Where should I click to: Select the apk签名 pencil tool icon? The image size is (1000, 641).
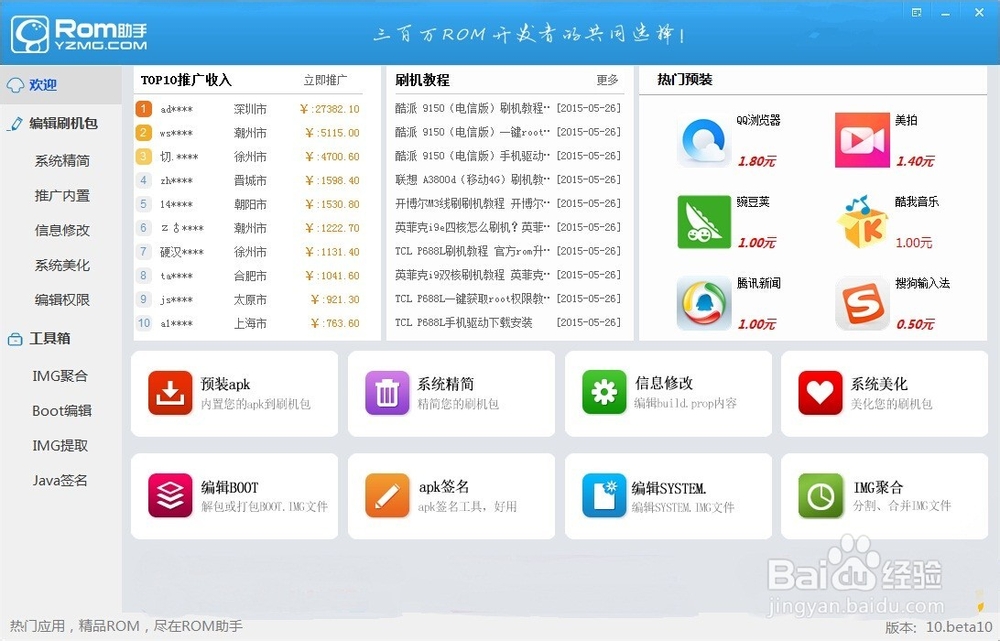(x=387, y=494)
